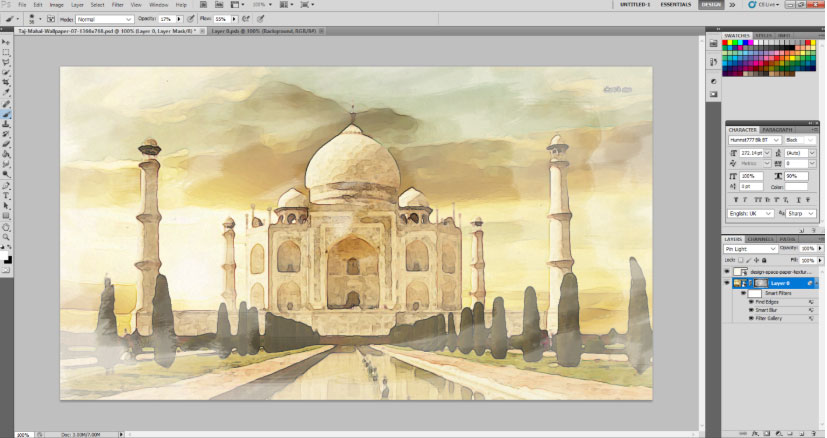This screenshot has width=827, height=438.
Task: Open the Pin Light blend mode dropdown
Action: click(x=750, y=249)
